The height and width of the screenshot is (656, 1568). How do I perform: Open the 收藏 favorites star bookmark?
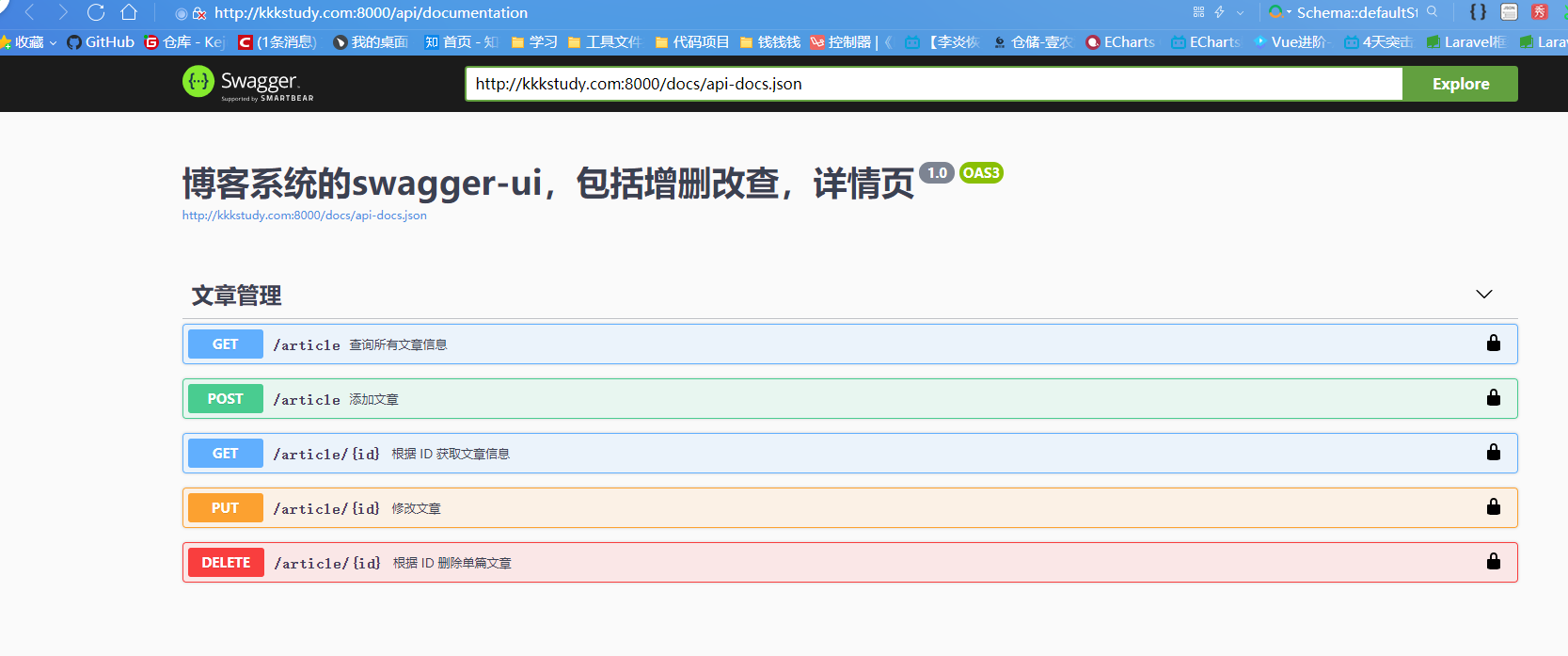click(23, 42)
